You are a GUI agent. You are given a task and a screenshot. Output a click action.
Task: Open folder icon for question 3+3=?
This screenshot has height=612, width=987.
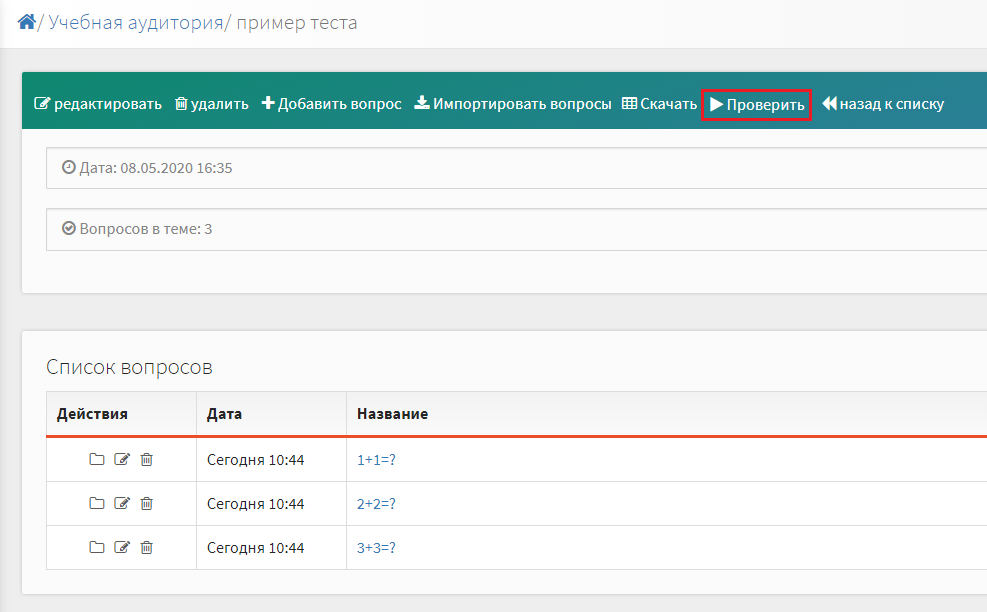coord(96,547)
